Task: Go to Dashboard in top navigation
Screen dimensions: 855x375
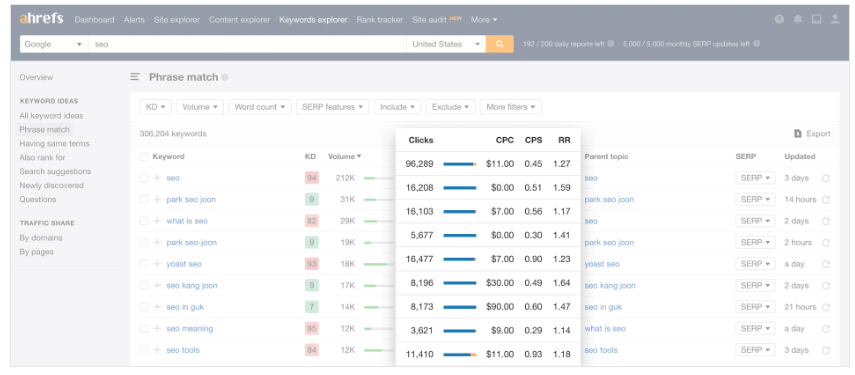Action: (x=94, y=20)
